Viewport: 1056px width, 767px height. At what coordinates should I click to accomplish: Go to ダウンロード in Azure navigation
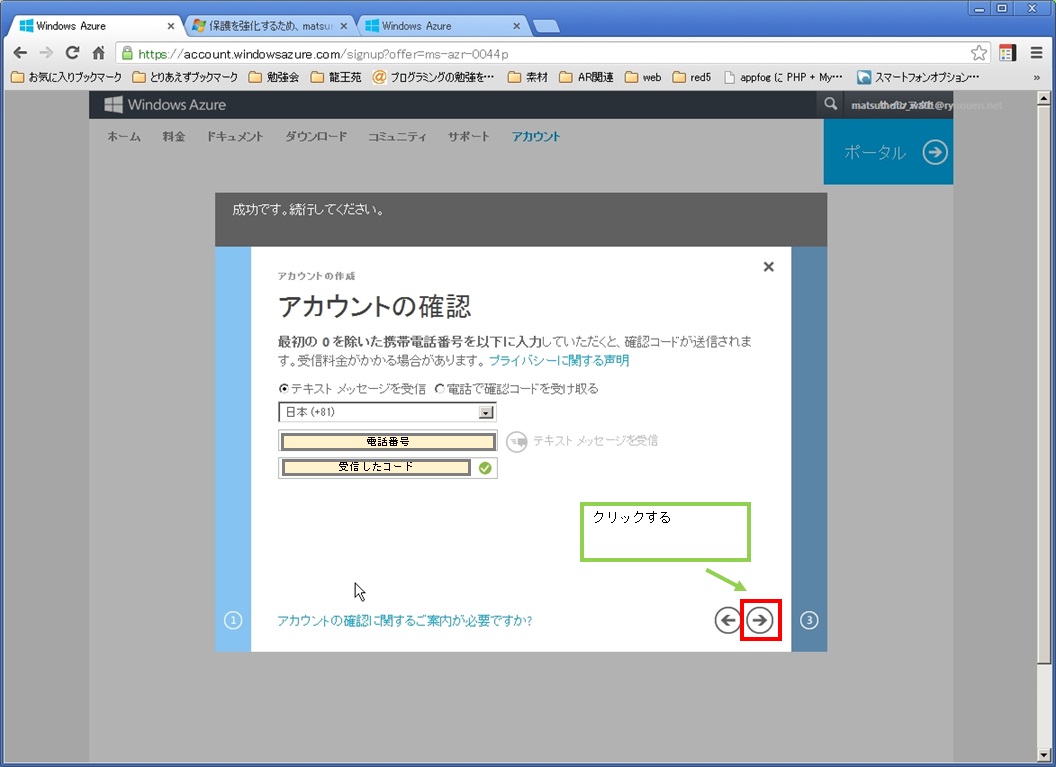tap(316, 137)
